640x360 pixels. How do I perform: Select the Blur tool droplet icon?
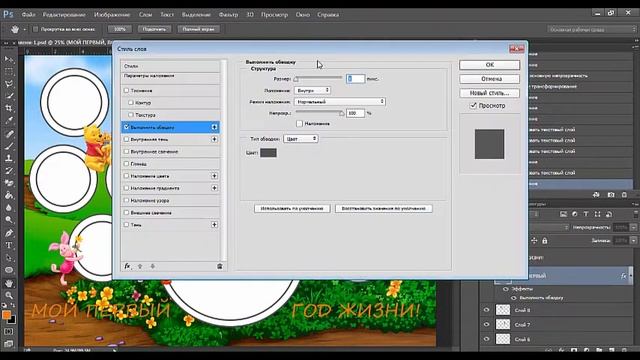tap(9, 208)
